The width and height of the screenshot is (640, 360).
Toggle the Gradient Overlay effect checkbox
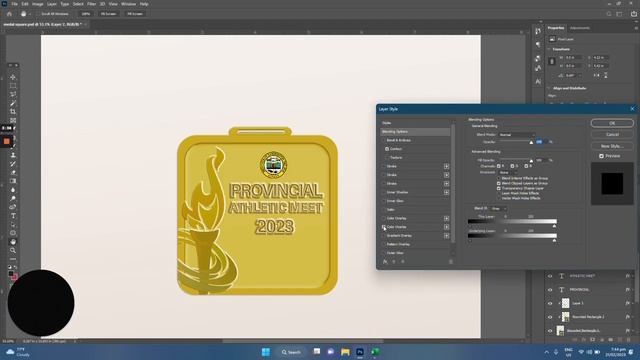point(384,236)
